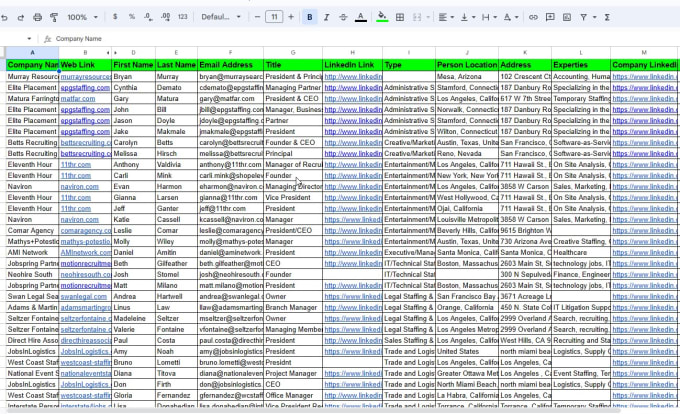Open the 100% zoom dropdown
The width and height of the screenshot is (680, 414).
tap(82, 17)
